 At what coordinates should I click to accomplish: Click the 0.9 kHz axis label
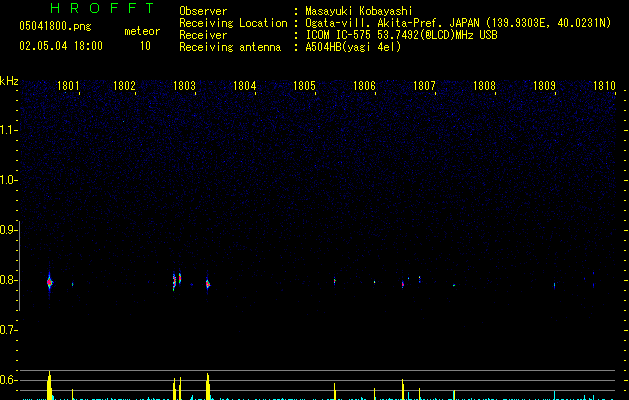point(8,230)
